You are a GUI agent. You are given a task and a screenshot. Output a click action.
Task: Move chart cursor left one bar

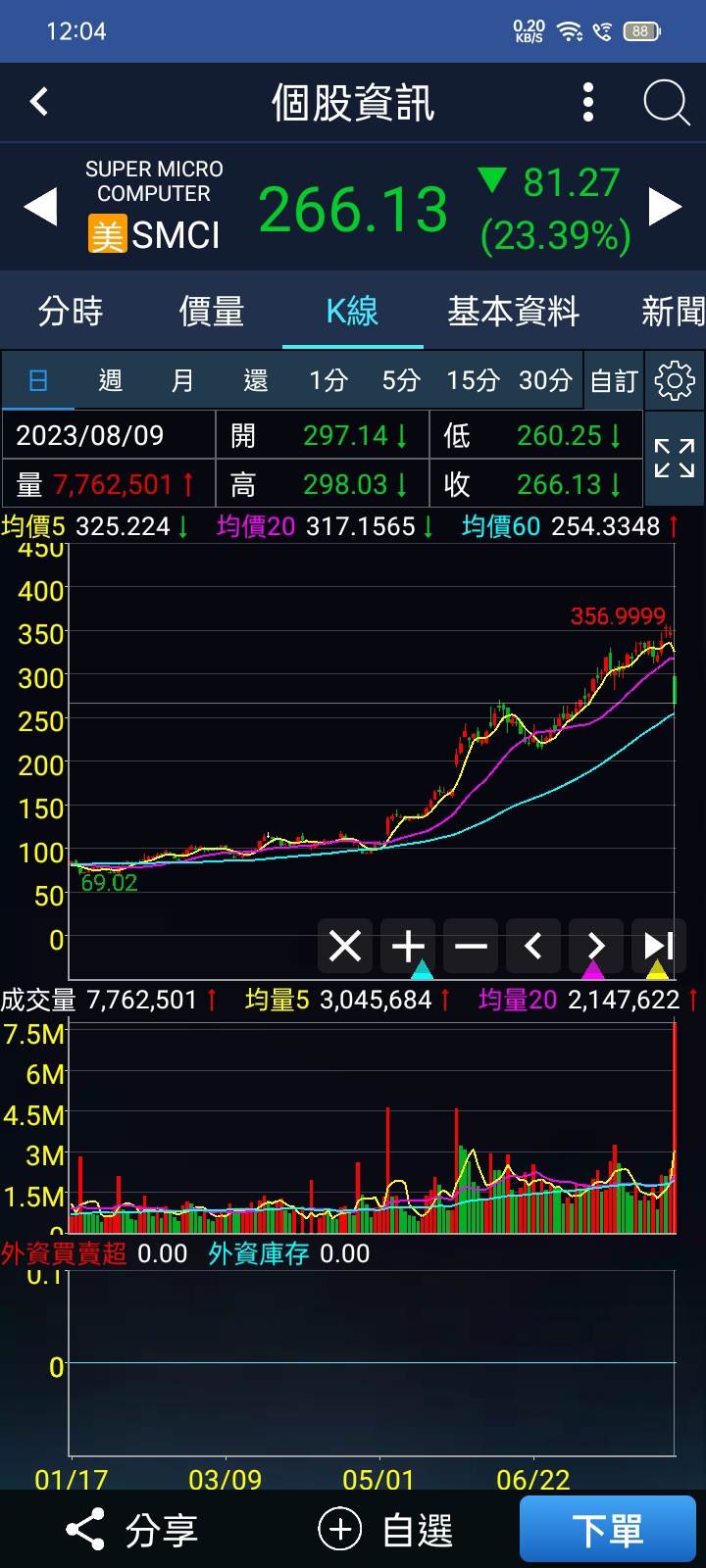(x=533, y=946)
